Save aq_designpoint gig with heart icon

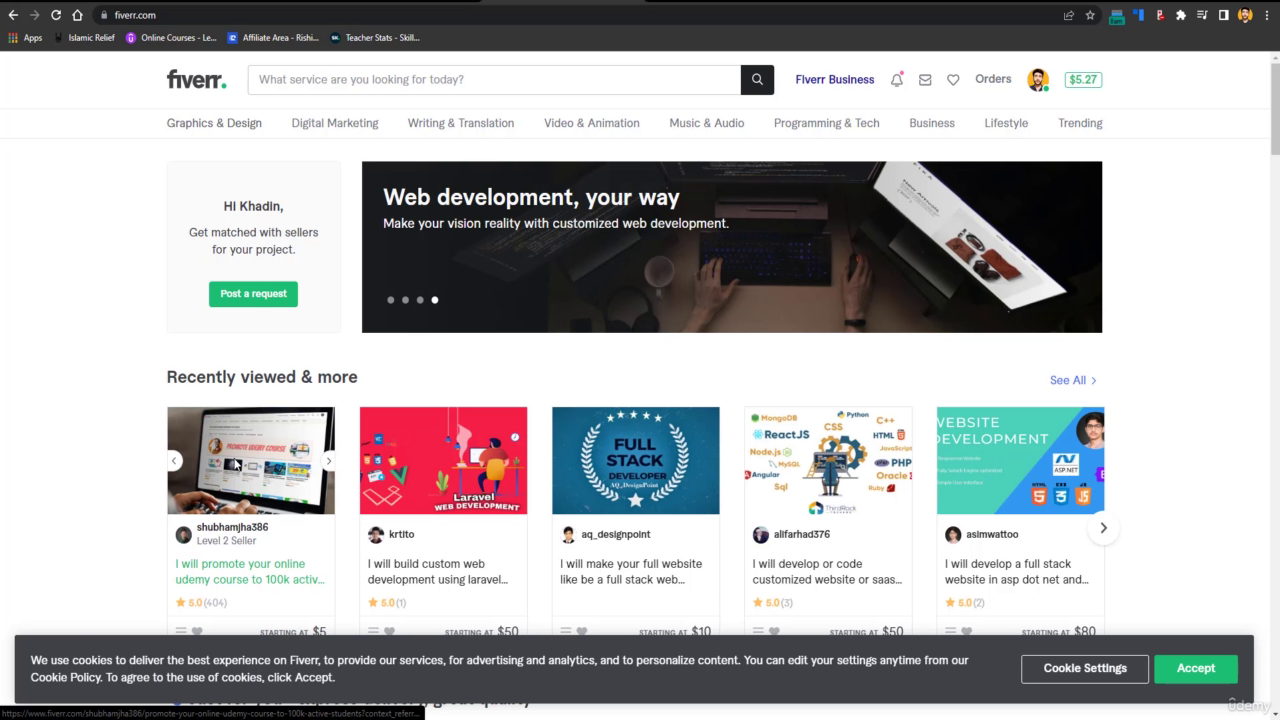coord(582,631)
